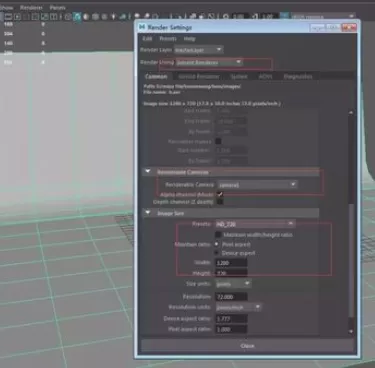Image resolution: width=375 pixels, height=368 pixels.
Task: Open the Help menu in Render Settings
Action: click(189, 39)
